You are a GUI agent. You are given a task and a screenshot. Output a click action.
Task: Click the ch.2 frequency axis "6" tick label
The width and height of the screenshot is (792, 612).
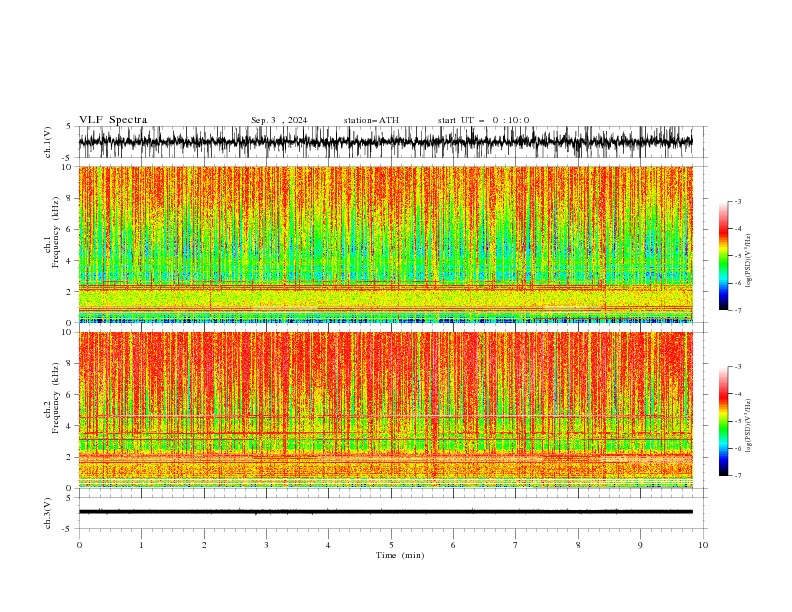click(70, 395)
